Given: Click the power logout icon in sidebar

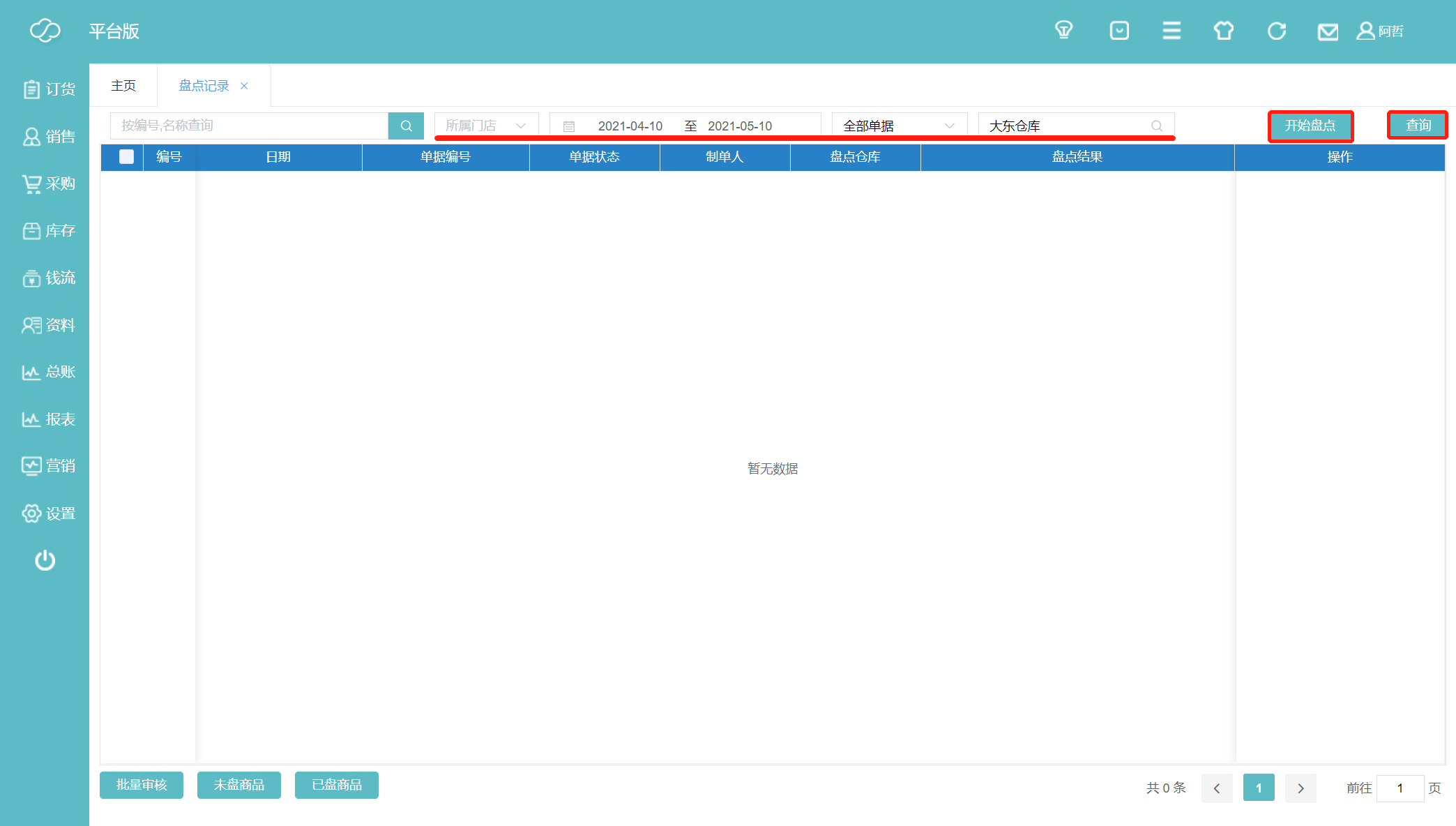Looking at the screenshot, I should tap(45, 560).
